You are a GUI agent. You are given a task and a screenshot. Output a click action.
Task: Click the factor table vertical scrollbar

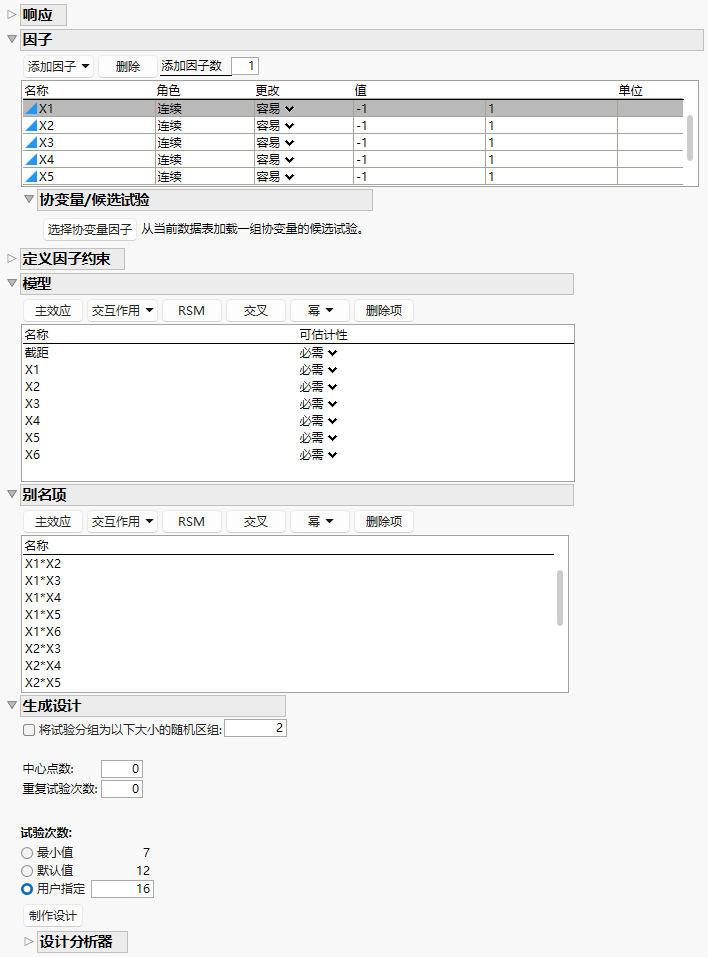click(690, 138)
